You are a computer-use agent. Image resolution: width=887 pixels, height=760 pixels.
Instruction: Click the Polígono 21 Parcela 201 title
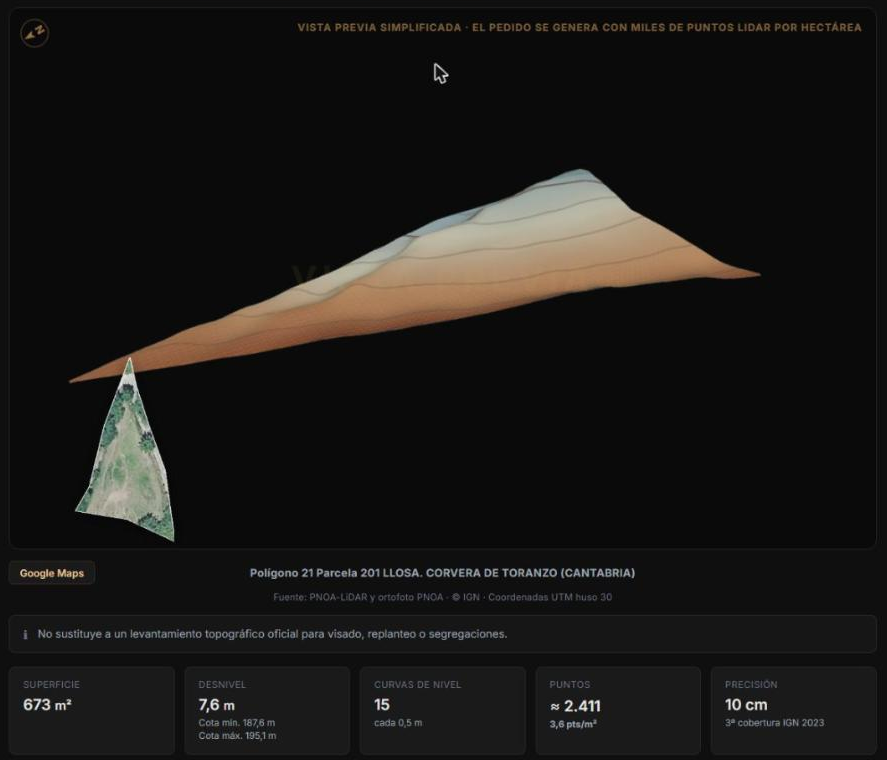[x=442, y=573]
